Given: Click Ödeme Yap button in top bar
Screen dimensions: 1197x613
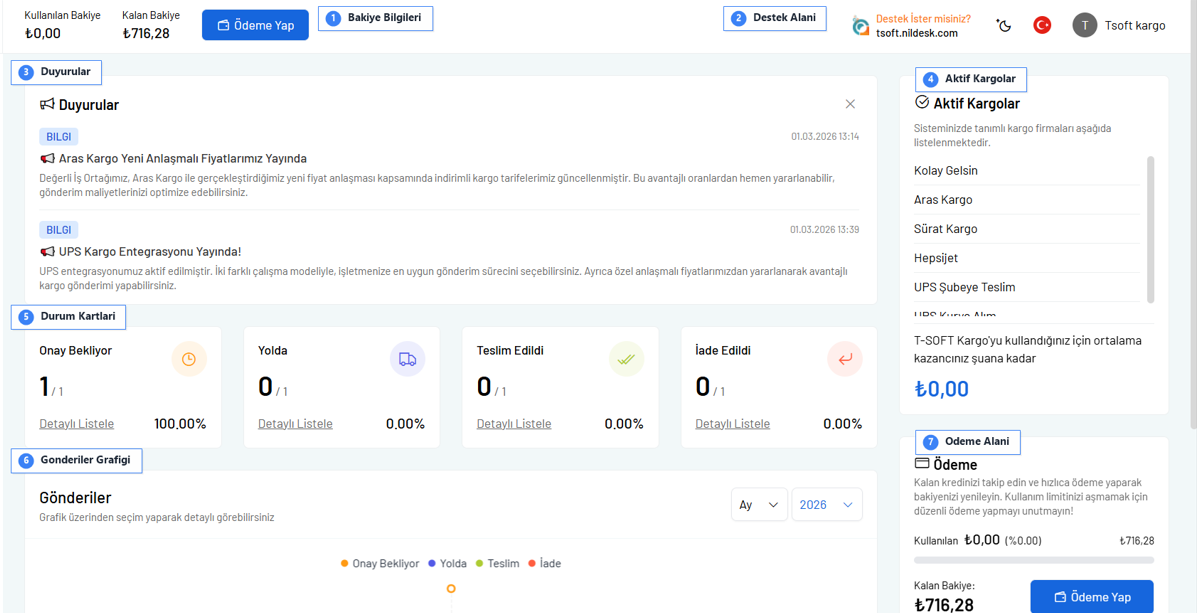Looking at the screenshot, I should (x=255, y=25).
